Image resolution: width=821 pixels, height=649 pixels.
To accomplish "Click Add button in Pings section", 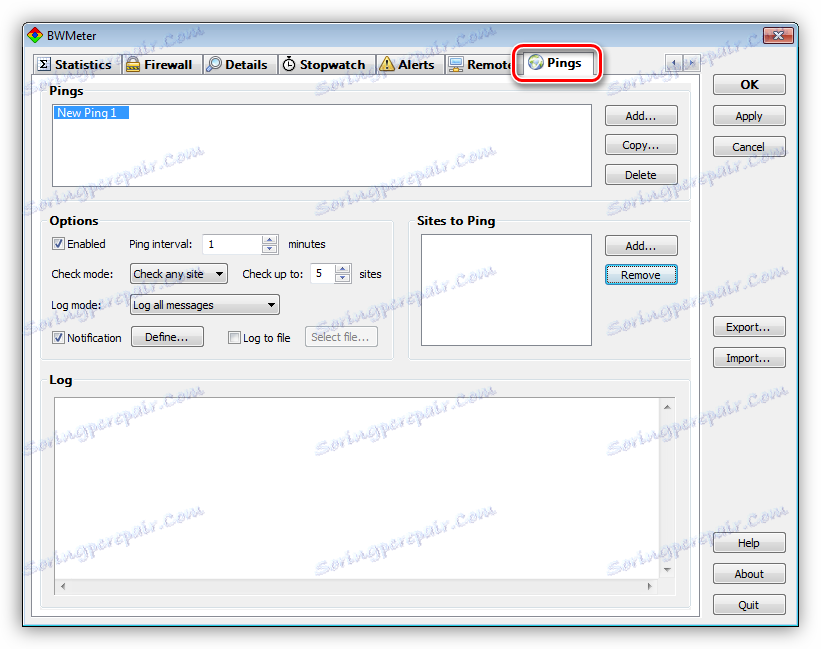I will pyautogui.click(x=641, y=116).
